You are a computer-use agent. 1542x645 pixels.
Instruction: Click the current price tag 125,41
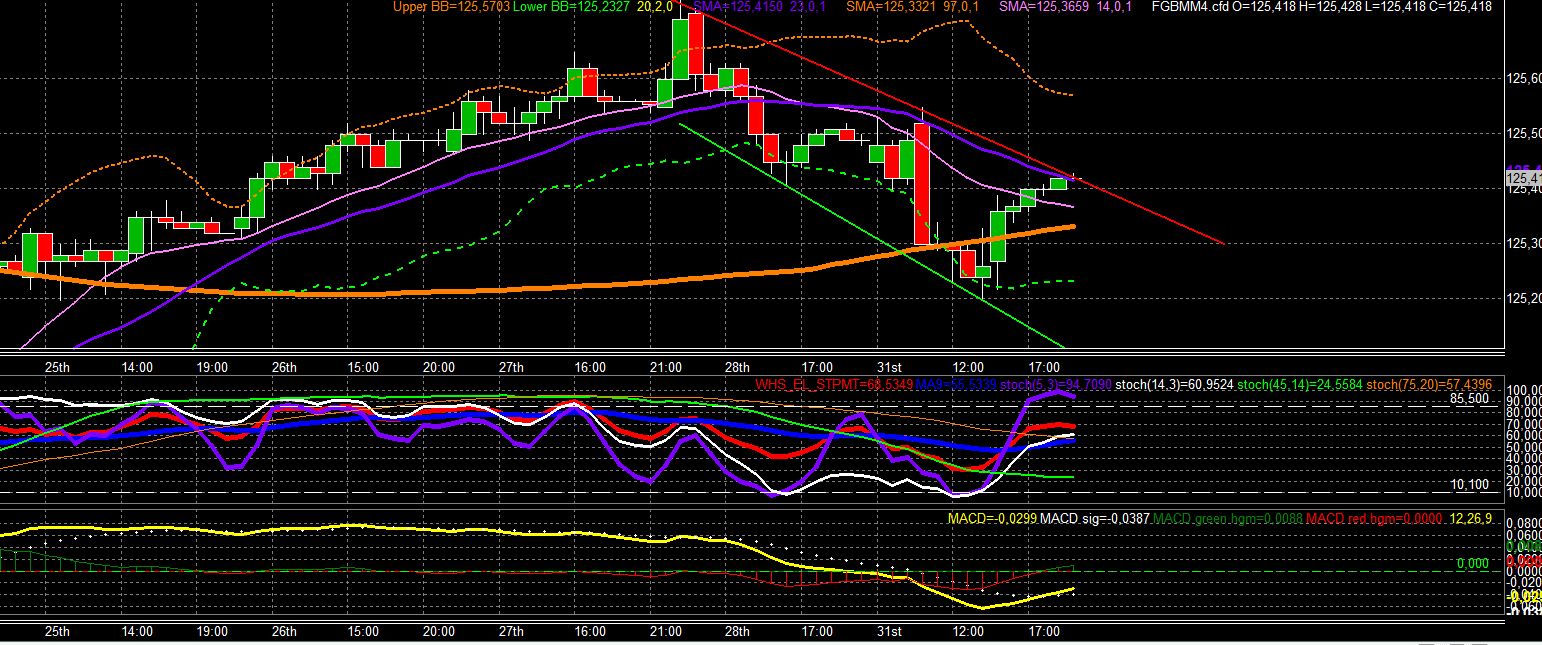1523,179
